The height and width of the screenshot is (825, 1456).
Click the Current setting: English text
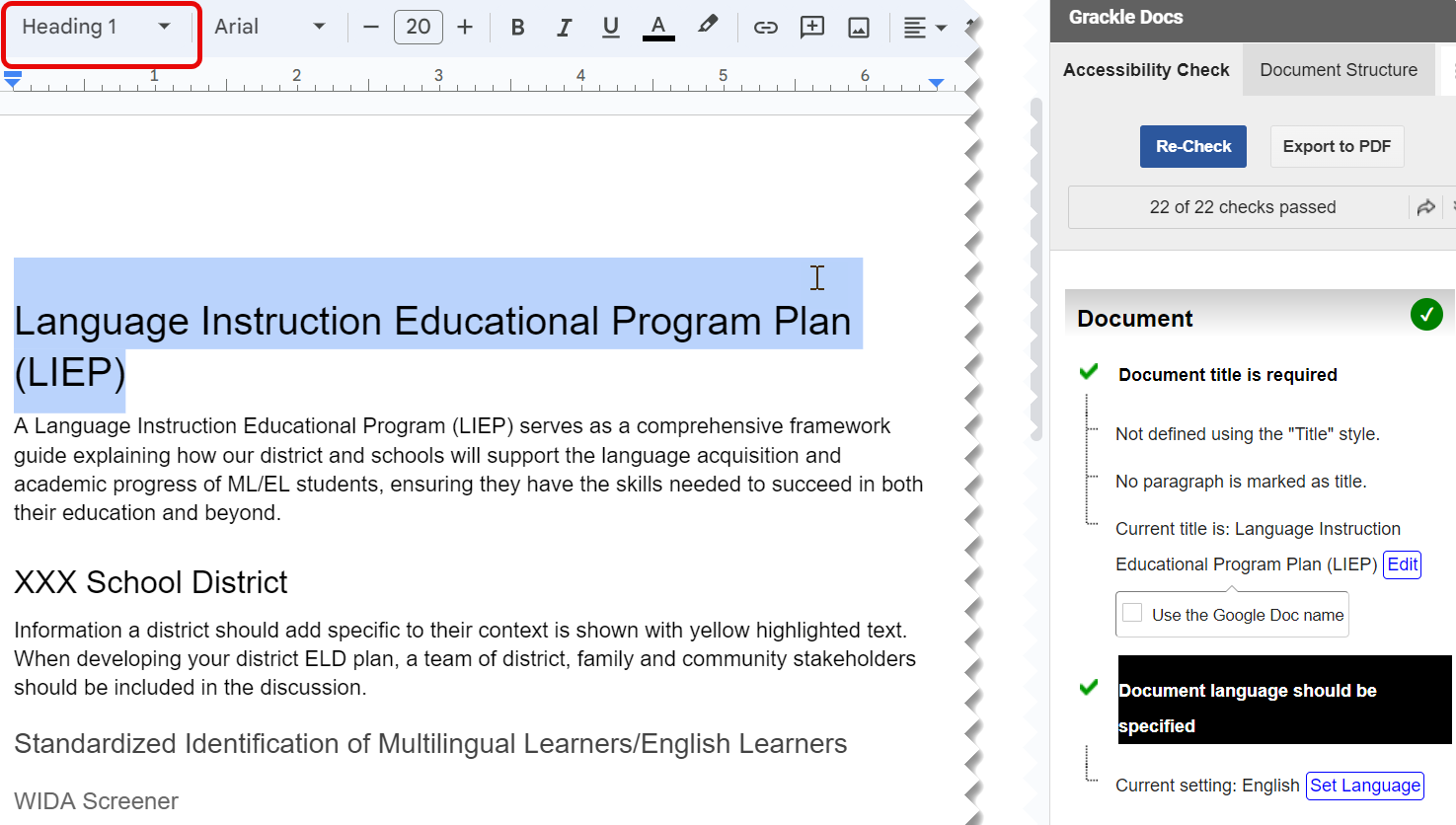1207,786
